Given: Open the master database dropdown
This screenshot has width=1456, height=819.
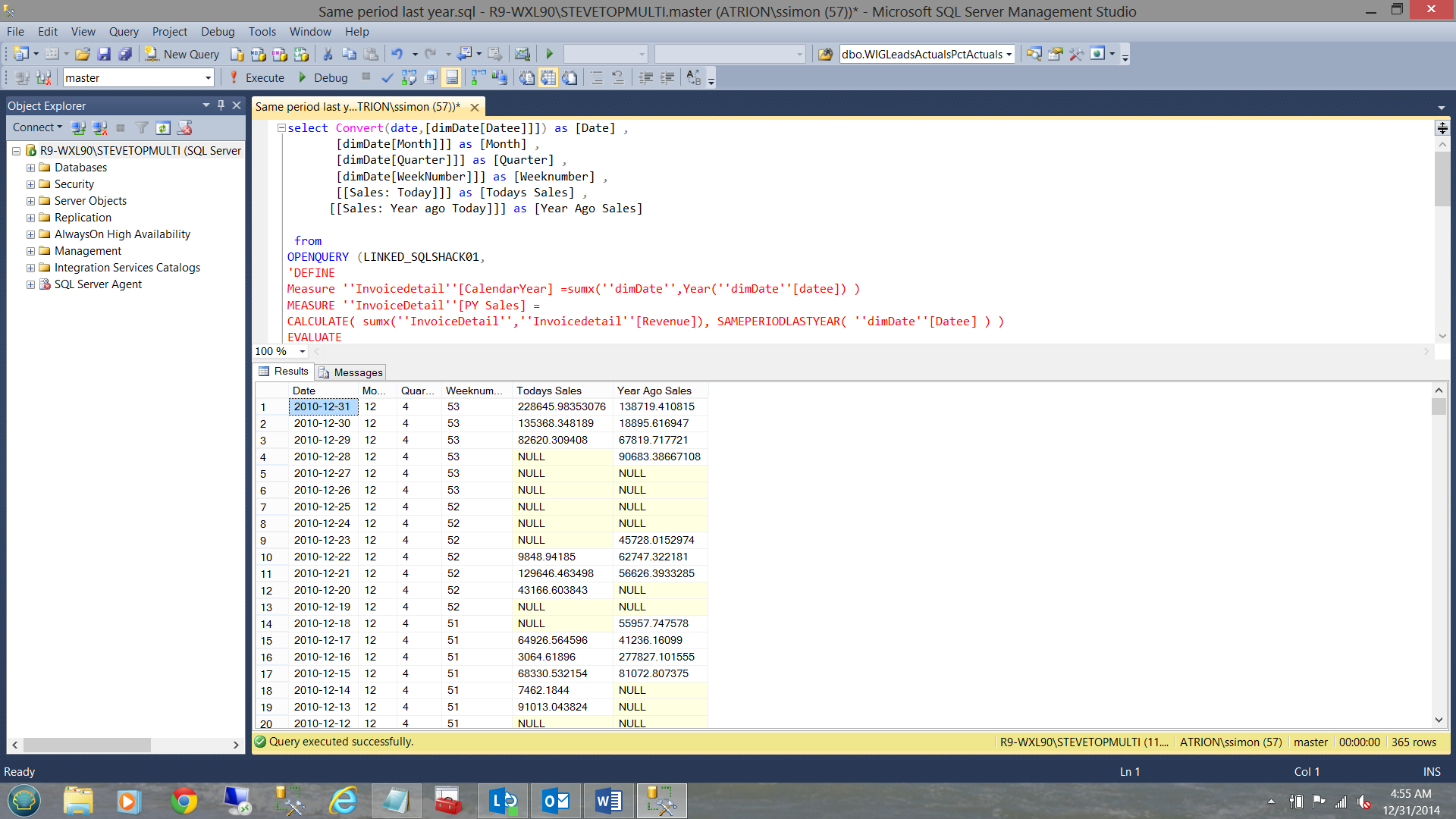Looking at the screenshot, I should tap(208, 77).
